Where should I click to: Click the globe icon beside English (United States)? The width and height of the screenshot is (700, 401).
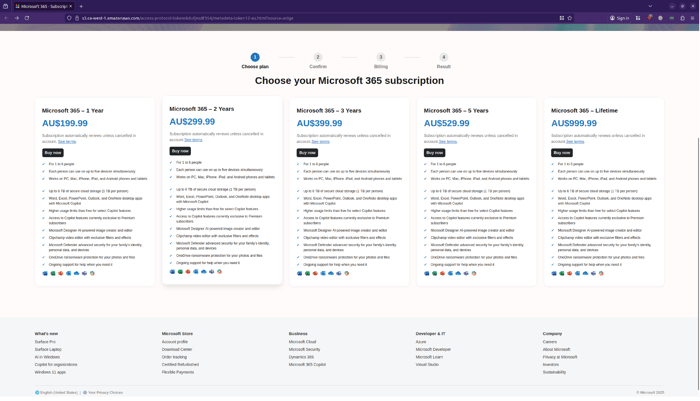click(37, 393)
